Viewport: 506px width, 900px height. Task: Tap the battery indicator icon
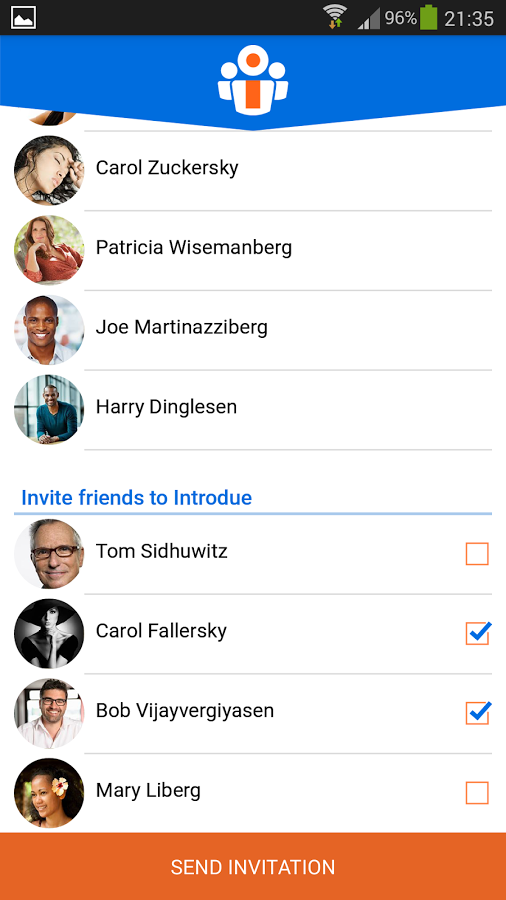(x=429, y=17)
